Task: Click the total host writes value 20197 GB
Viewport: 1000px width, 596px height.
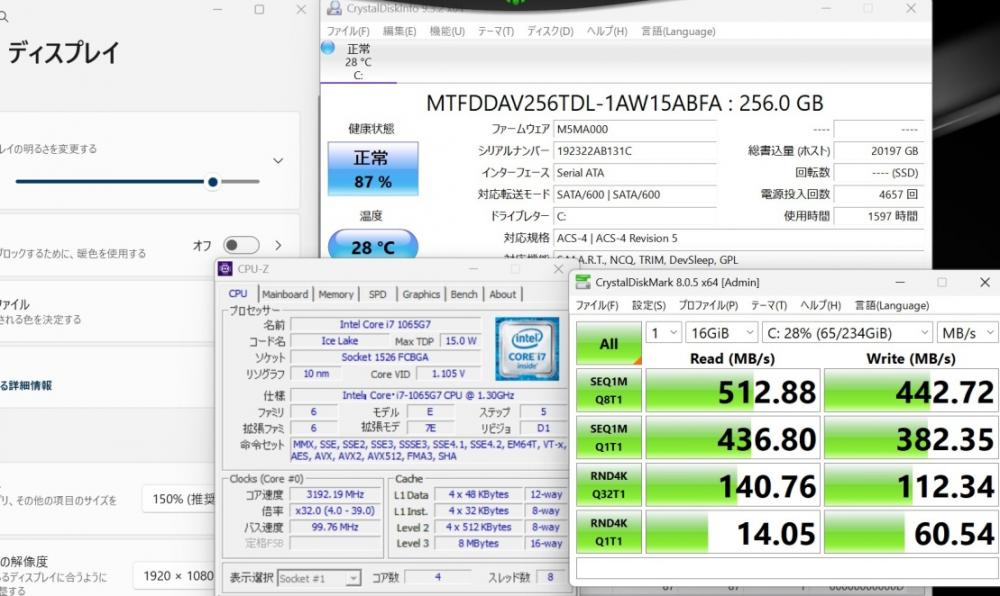Action: tap(878, 151)
